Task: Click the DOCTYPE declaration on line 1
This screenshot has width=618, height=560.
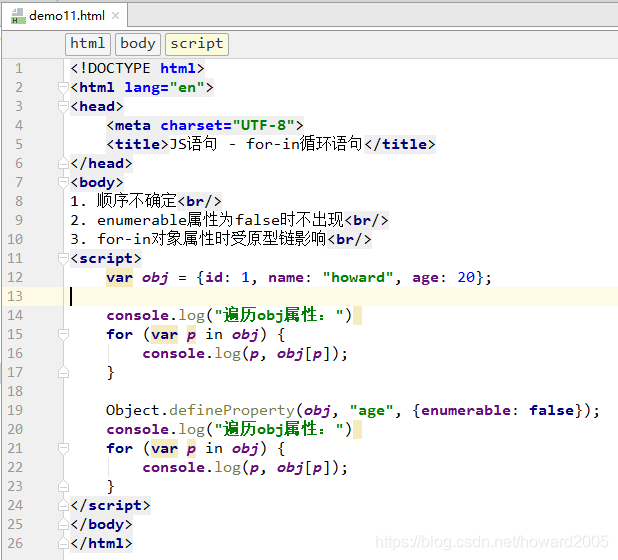Action: click(137, 68)
